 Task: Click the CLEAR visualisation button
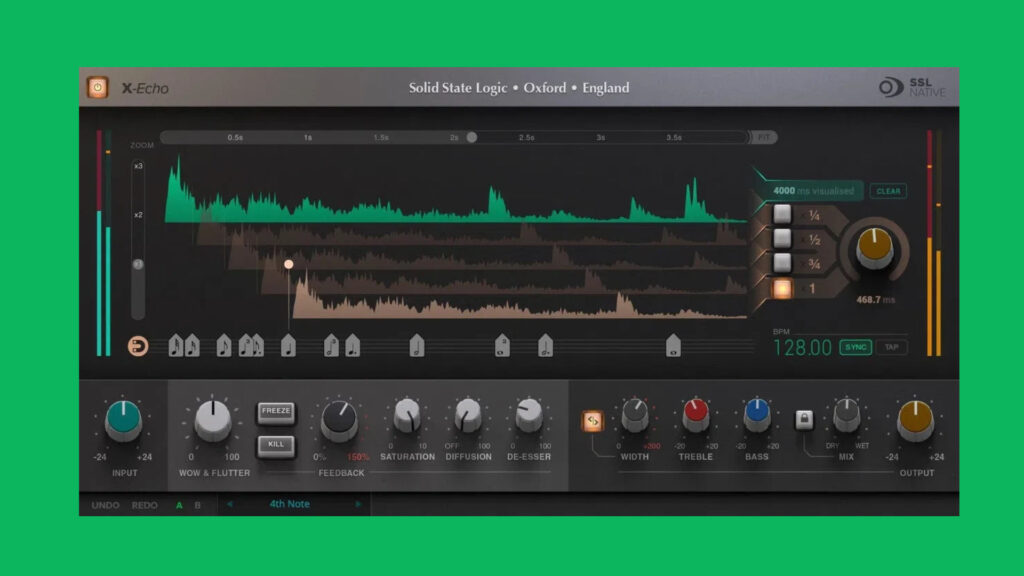coord(888,191)
